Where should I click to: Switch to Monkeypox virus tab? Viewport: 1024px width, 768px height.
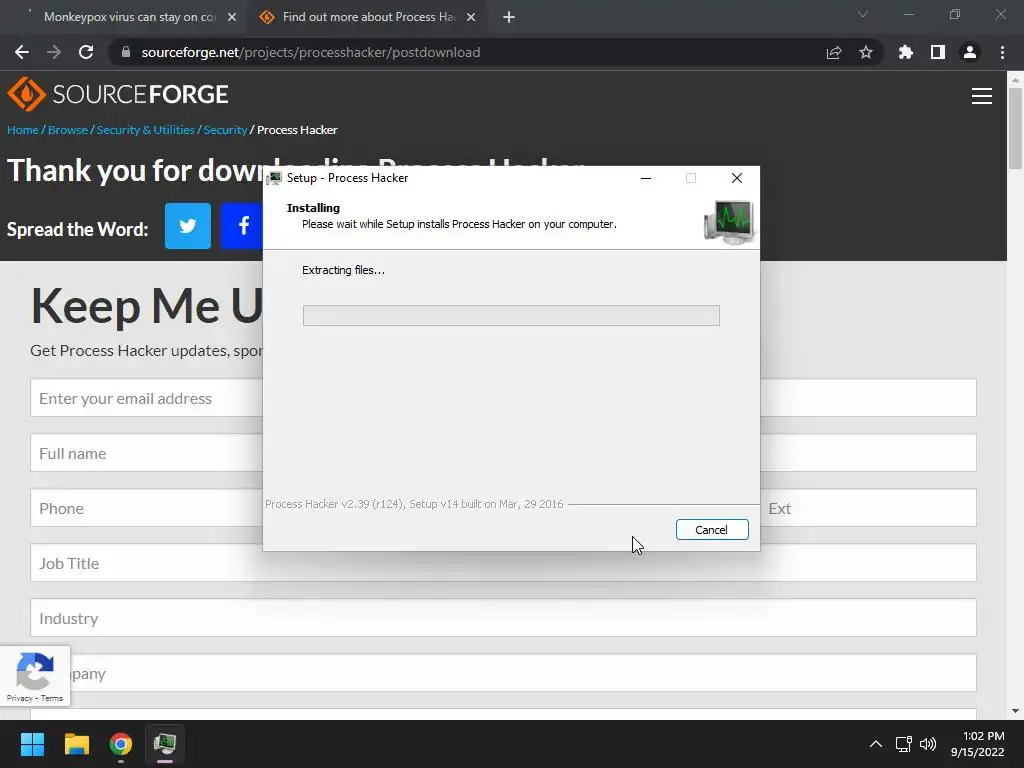coord(129,17)
